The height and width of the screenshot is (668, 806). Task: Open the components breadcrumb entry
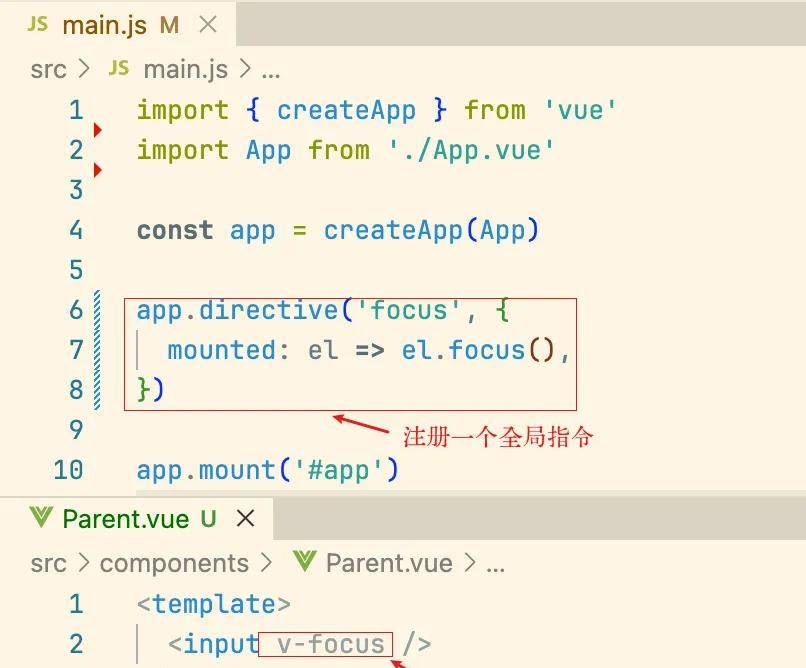pyautogui.click(x=175, y=563)
